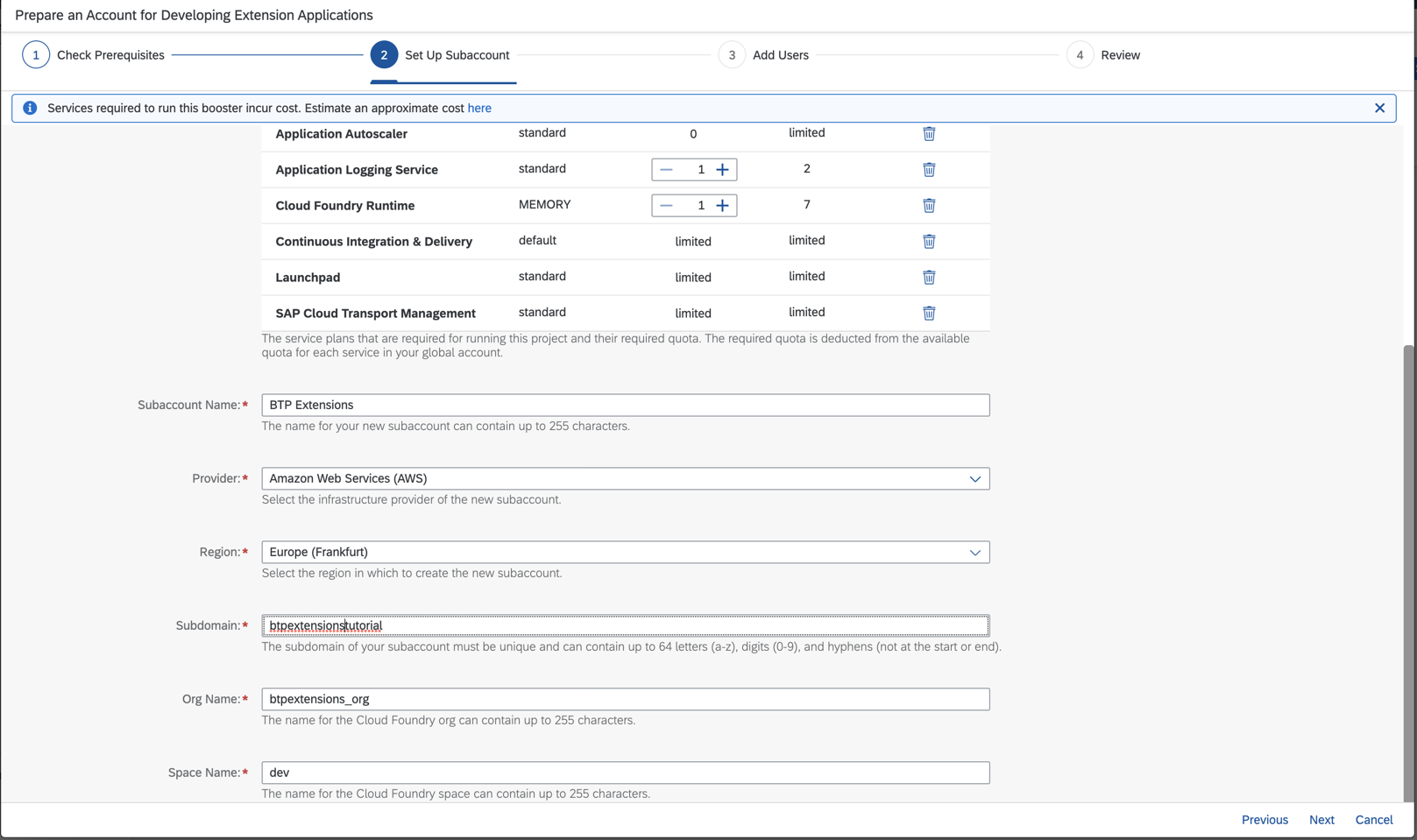Select step 2 Set Up Subaccount
The height and width of the screenshot is (840, 1417).
pos(440,55)
